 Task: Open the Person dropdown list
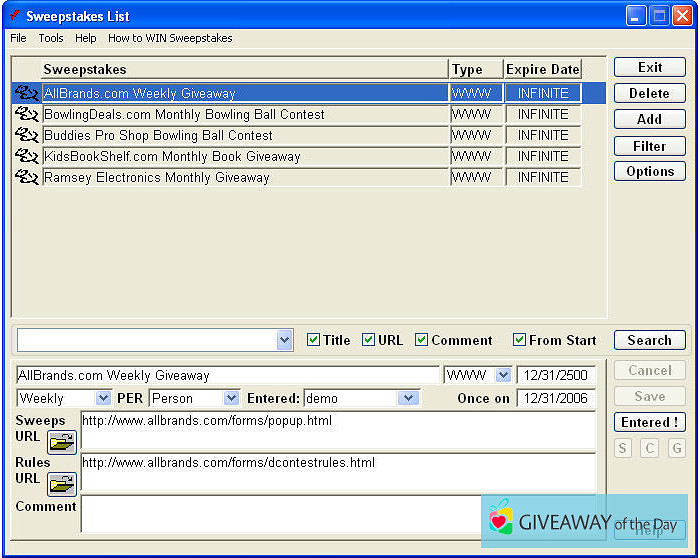tap(231, 398)
